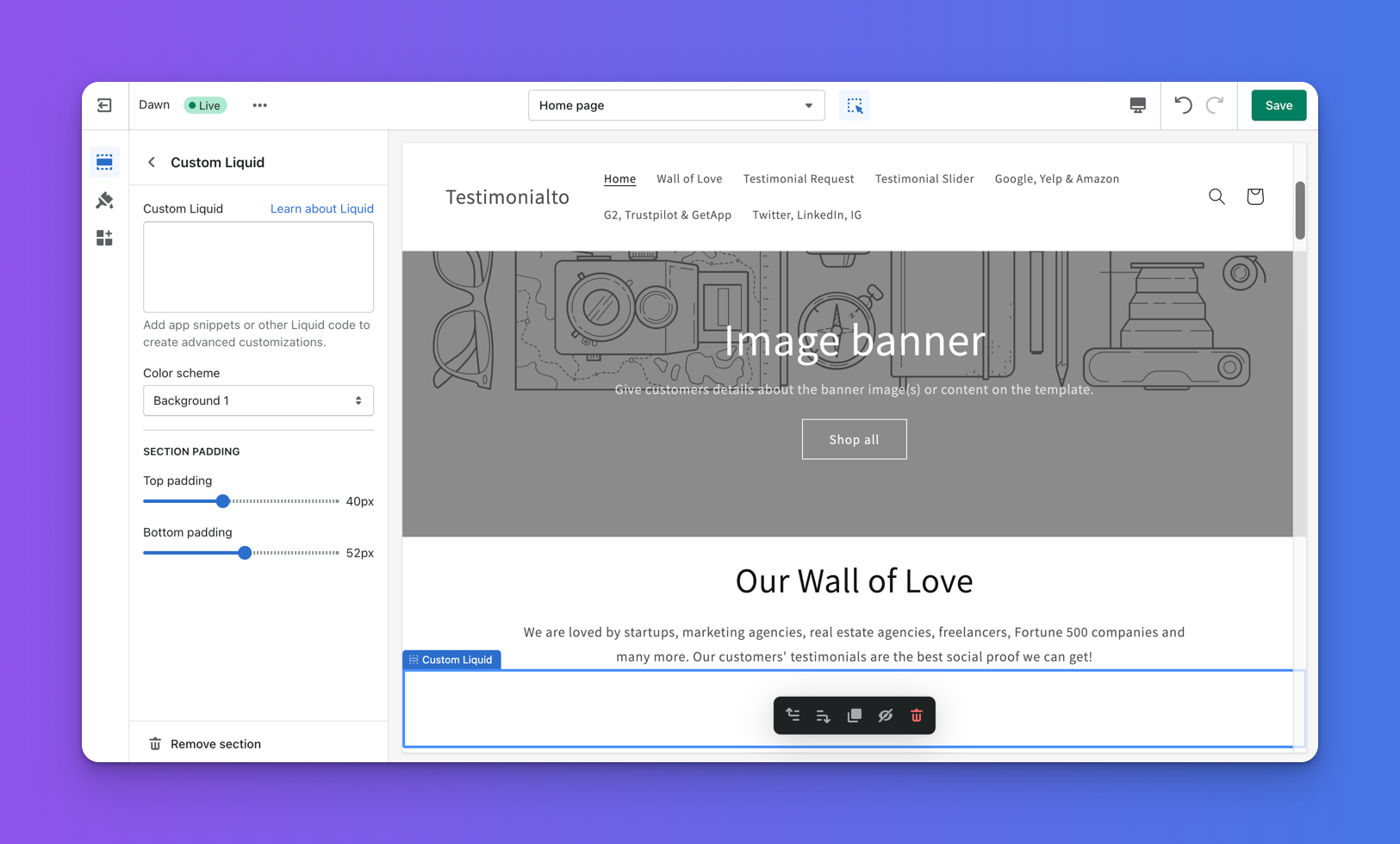Click the green Save button
The image size is (1400, 844).
click(x=1279, y=105)
